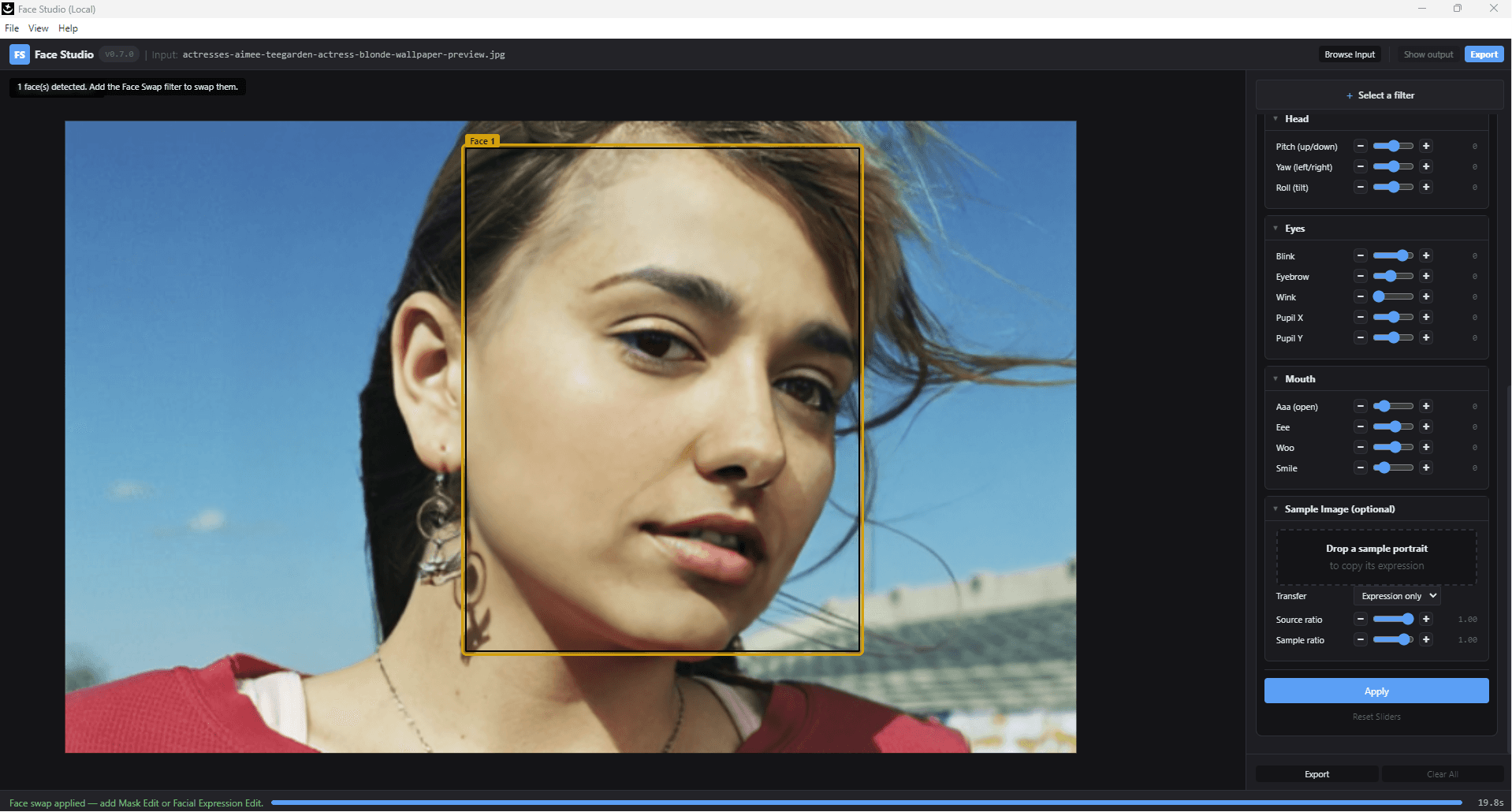Open the File menu
Viewport: 1512px width, 812px height.
point(12,28)
